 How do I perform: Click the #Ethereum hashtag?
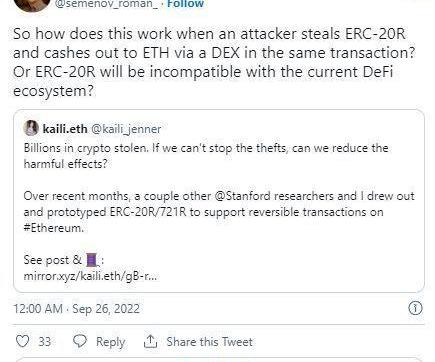[53, 228]
